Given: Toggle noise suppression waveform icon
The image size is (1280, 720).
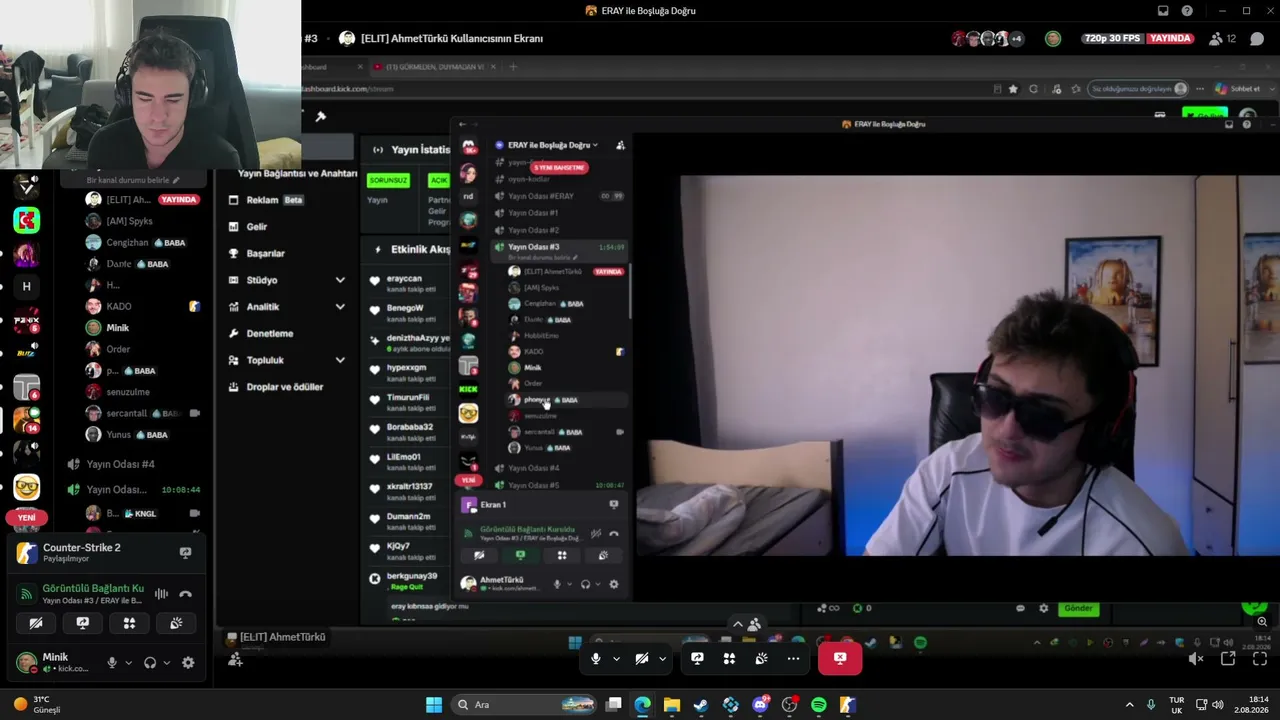Looking at the screenshot, I should (161, 594).
